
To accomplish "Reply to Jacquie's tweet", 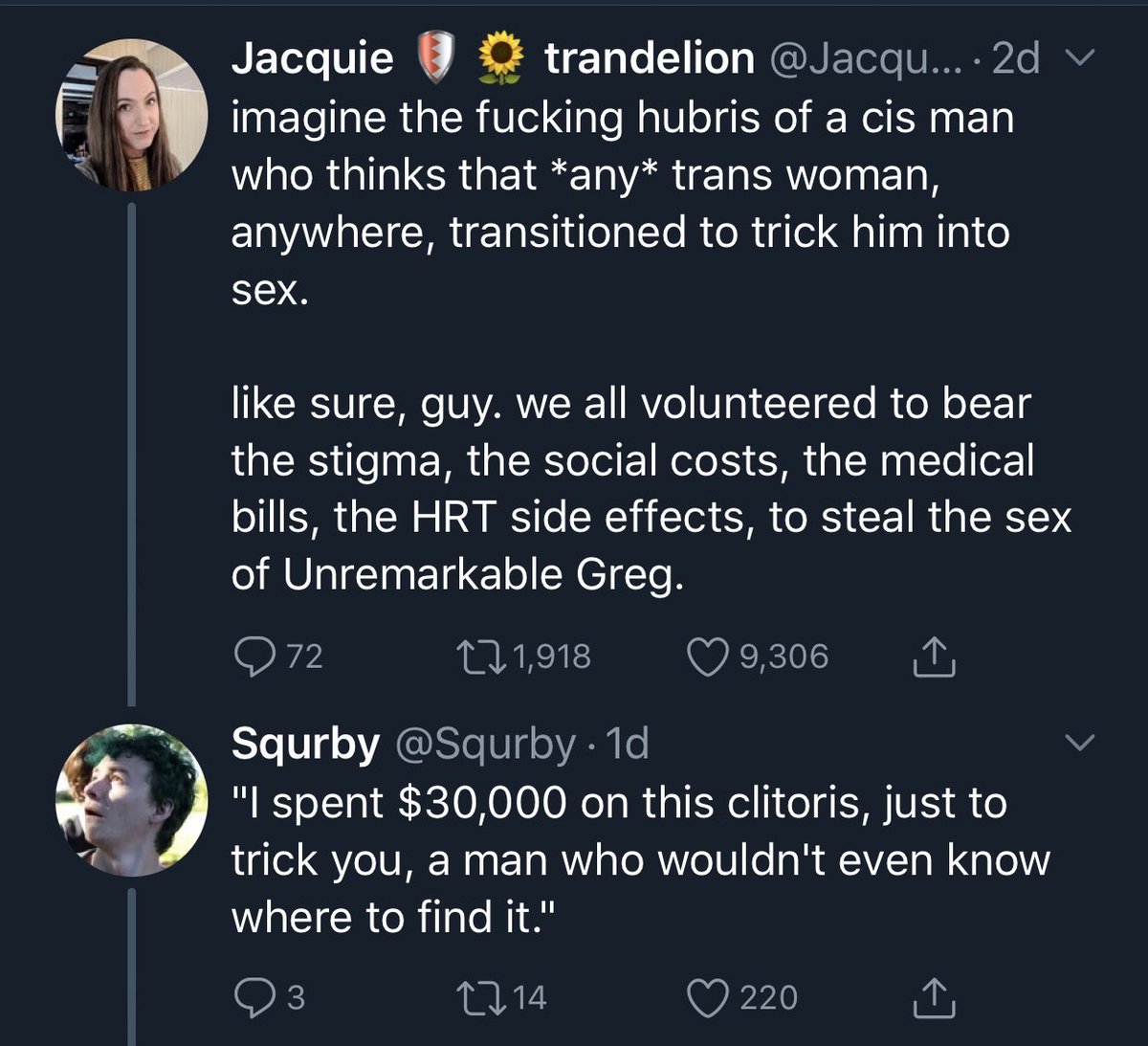I will (254, 657).
